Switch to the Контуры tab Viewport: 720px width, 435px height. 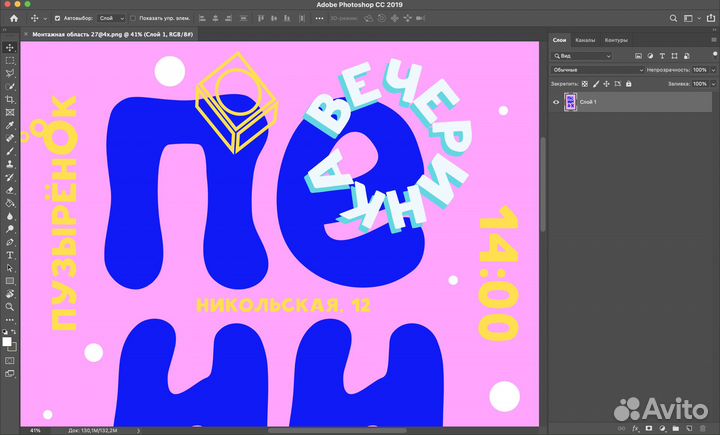pyautogui.click(x=616, y=40)
